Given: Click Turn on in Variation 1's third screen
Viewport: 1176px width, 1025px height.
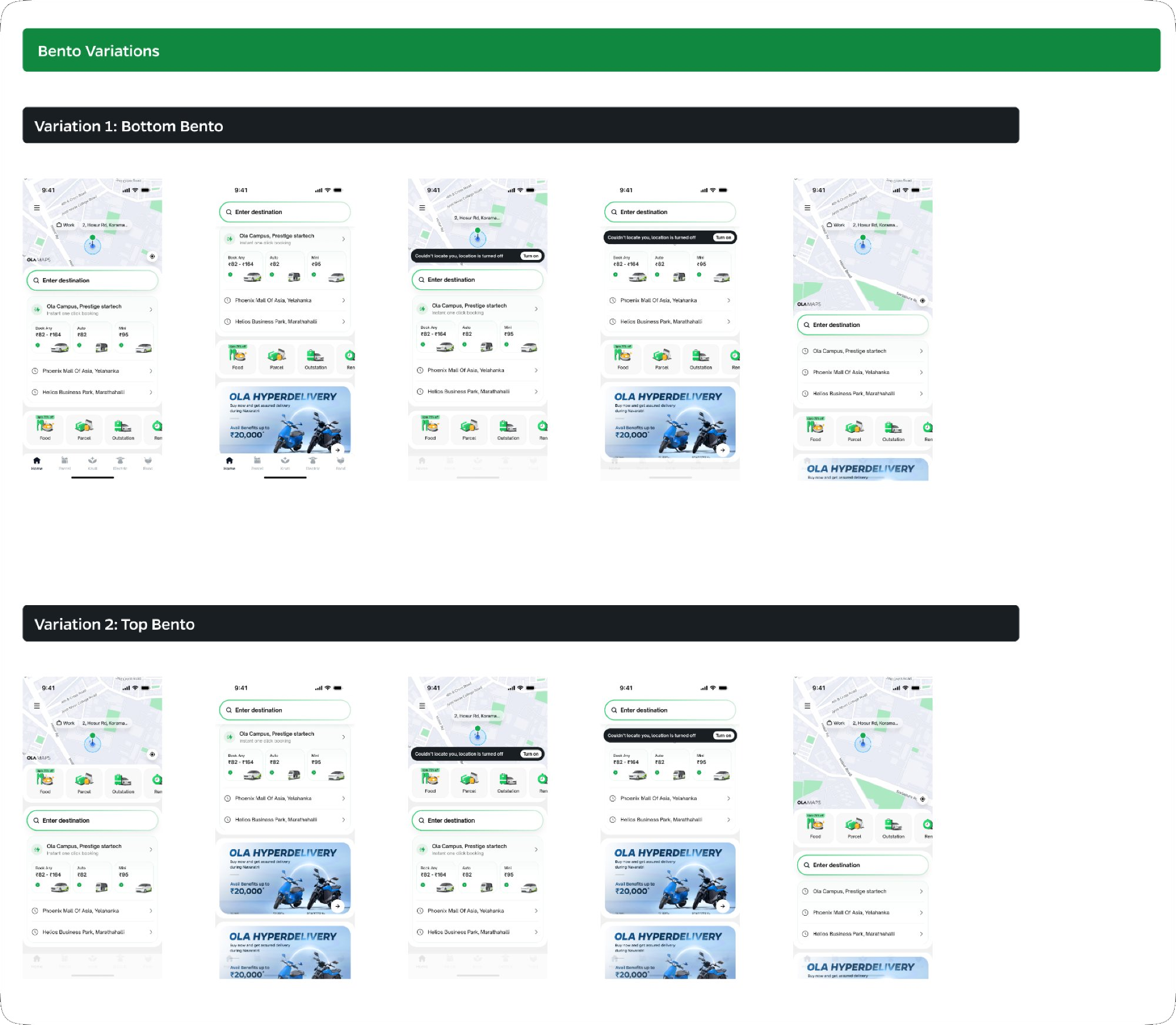Looking at the screenshot, I should [531, 256].
